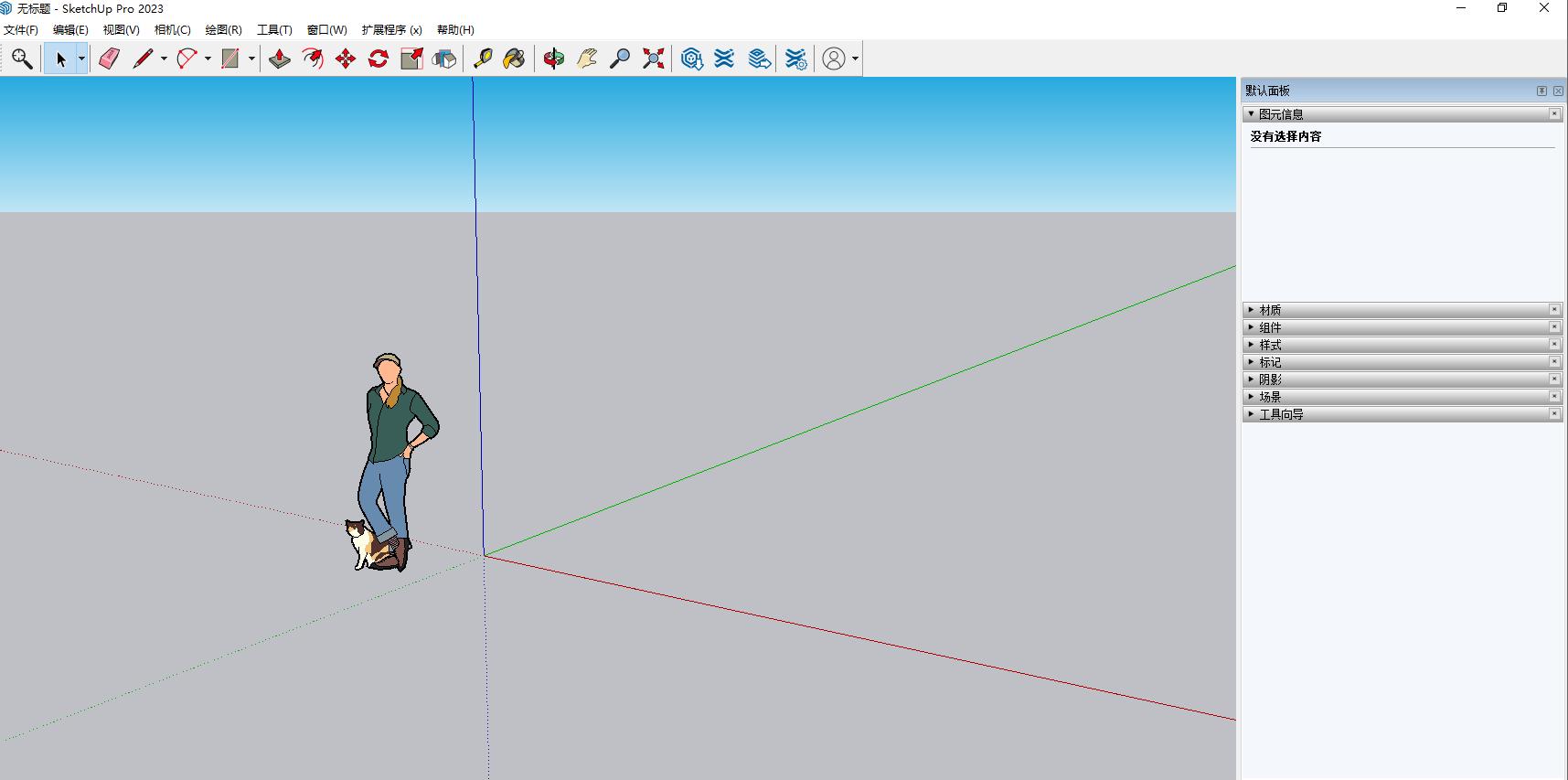
Task: Open the 相机(C) menu
Action: click(172, 30)
